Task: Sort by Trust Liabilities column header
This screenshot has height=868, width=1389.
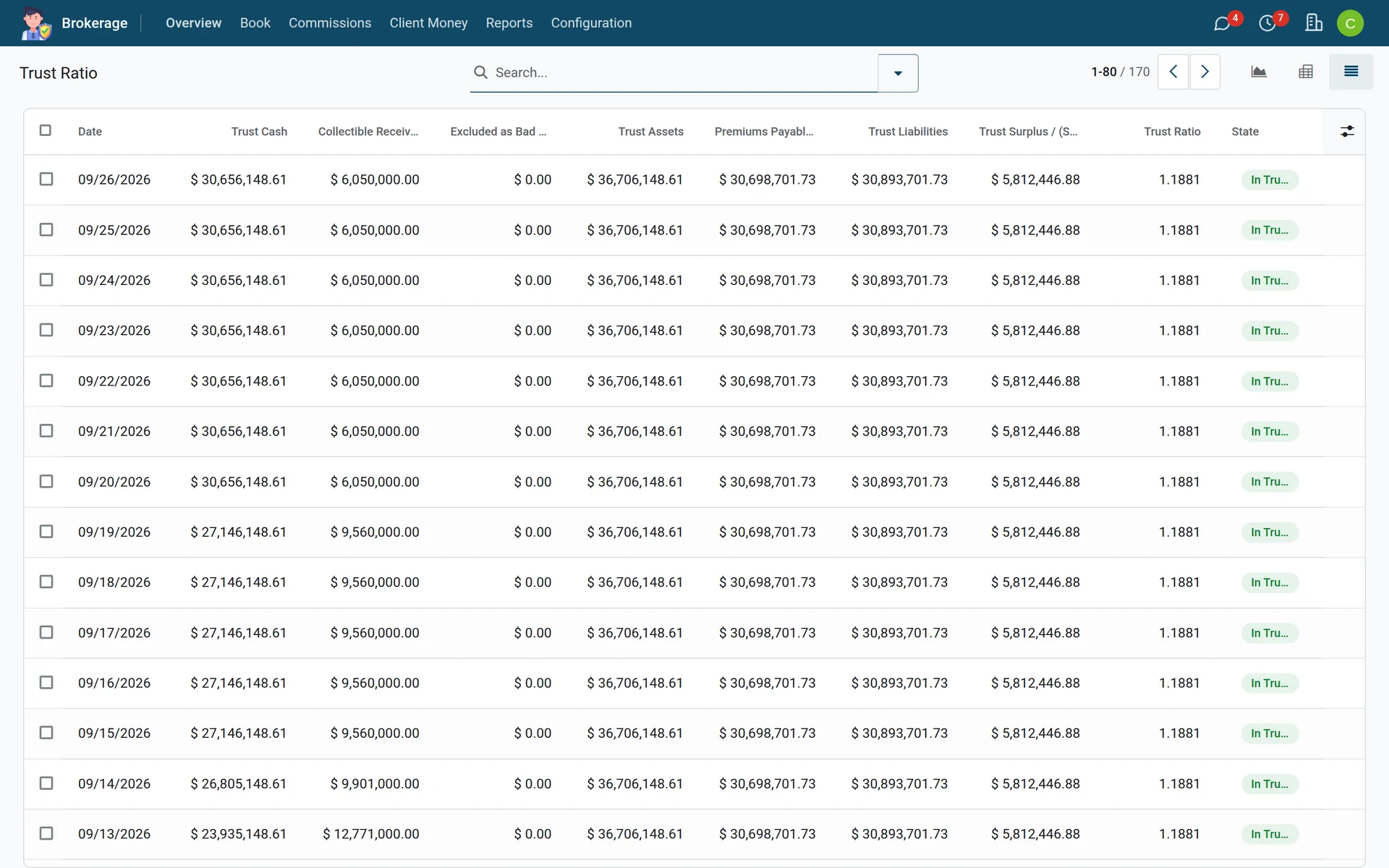Action: 908,132
